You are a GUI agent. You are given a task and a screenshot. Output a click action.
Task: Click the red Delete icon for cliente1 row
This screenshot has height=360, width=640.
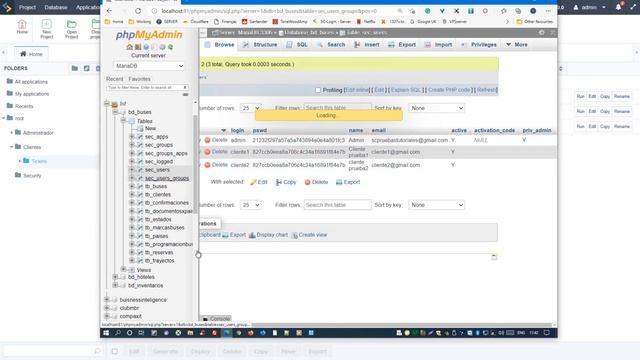point(207,152)
